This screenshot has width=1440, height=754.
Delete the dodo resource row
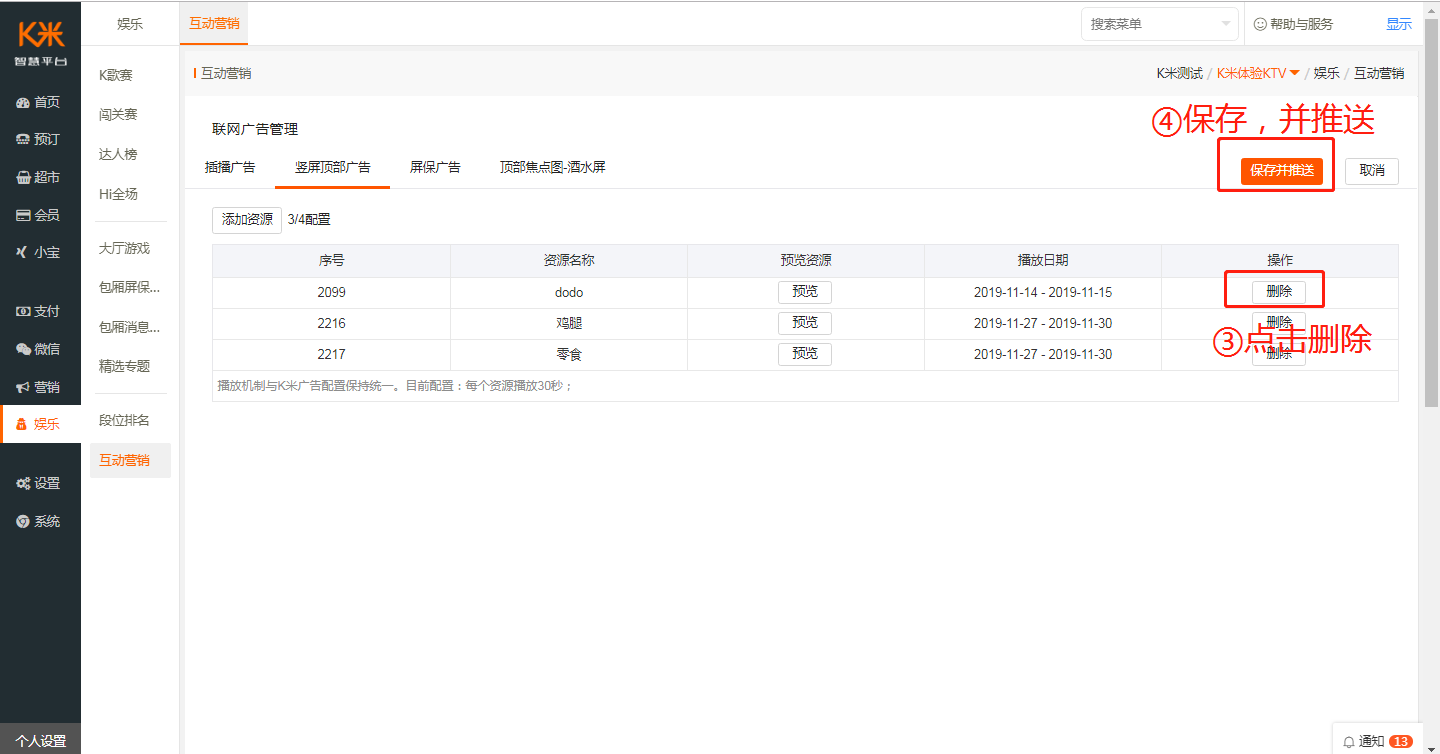pyautogui.click(x=1279, y=292)
